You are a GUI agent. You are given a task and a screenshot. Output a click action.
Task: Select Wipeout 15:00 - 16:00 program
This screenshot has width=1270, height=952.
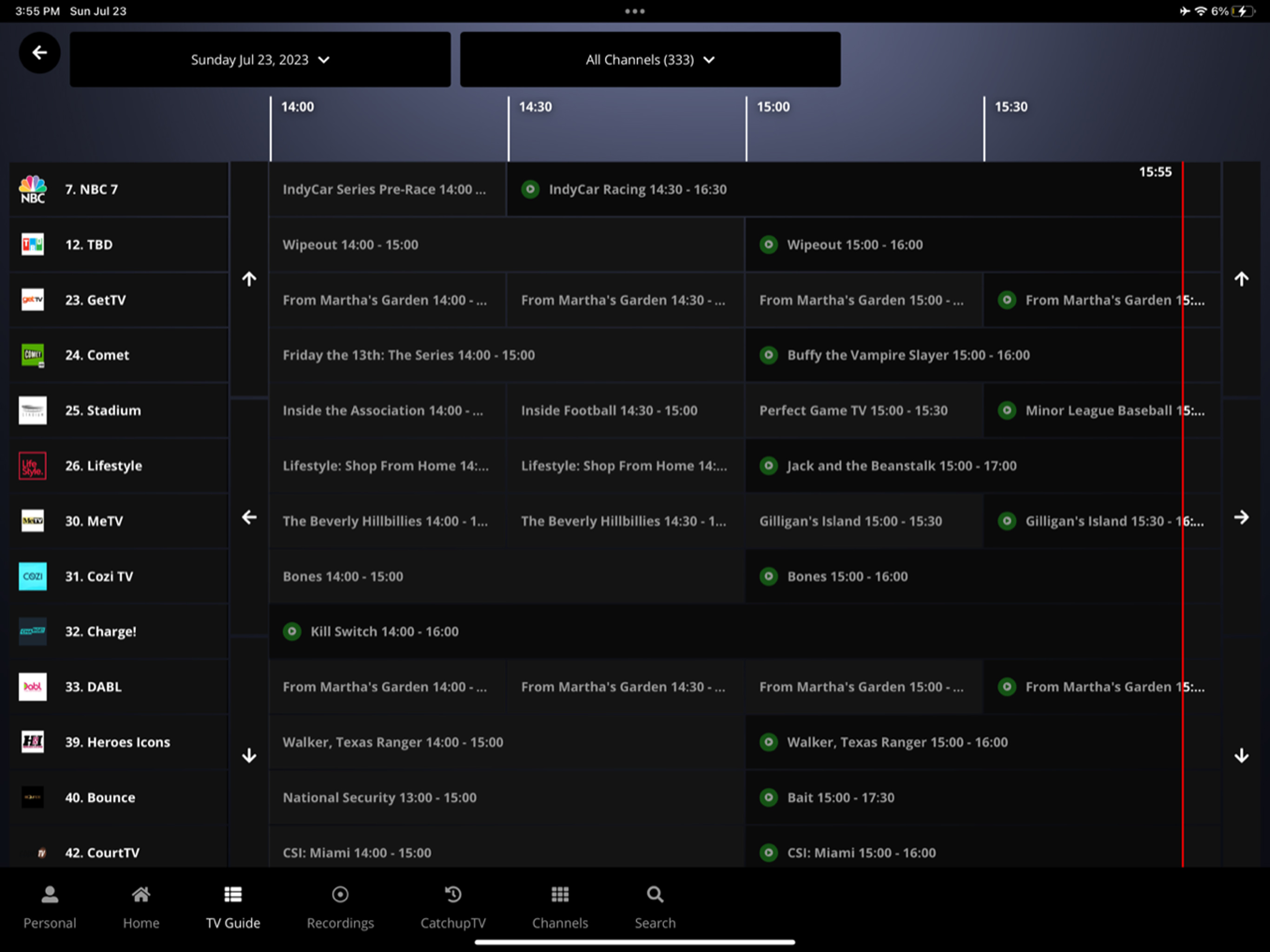(983, 245)
